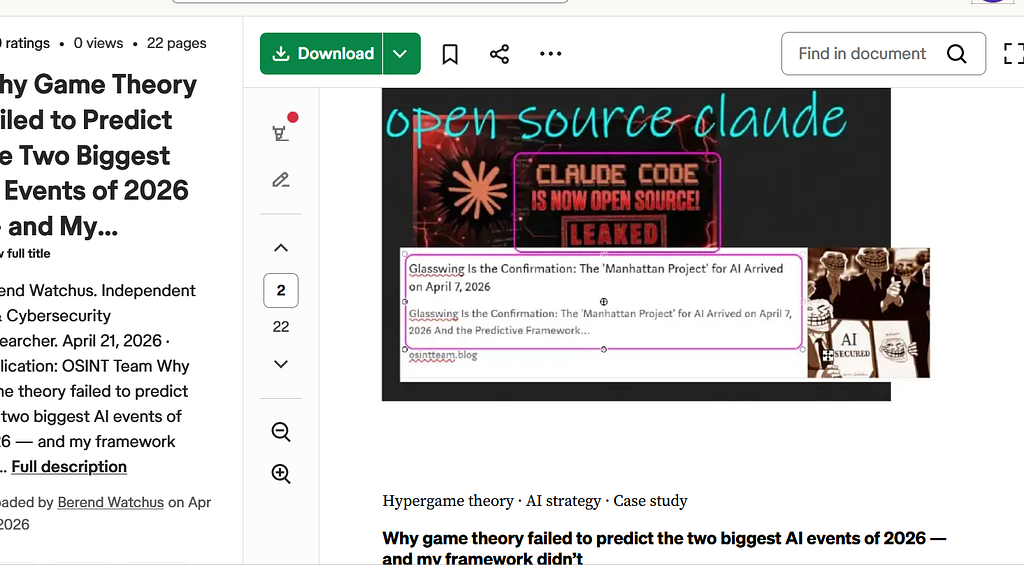1024x565 pixels.
Task: Go to next page with down chevron
Action: point(281,364)
